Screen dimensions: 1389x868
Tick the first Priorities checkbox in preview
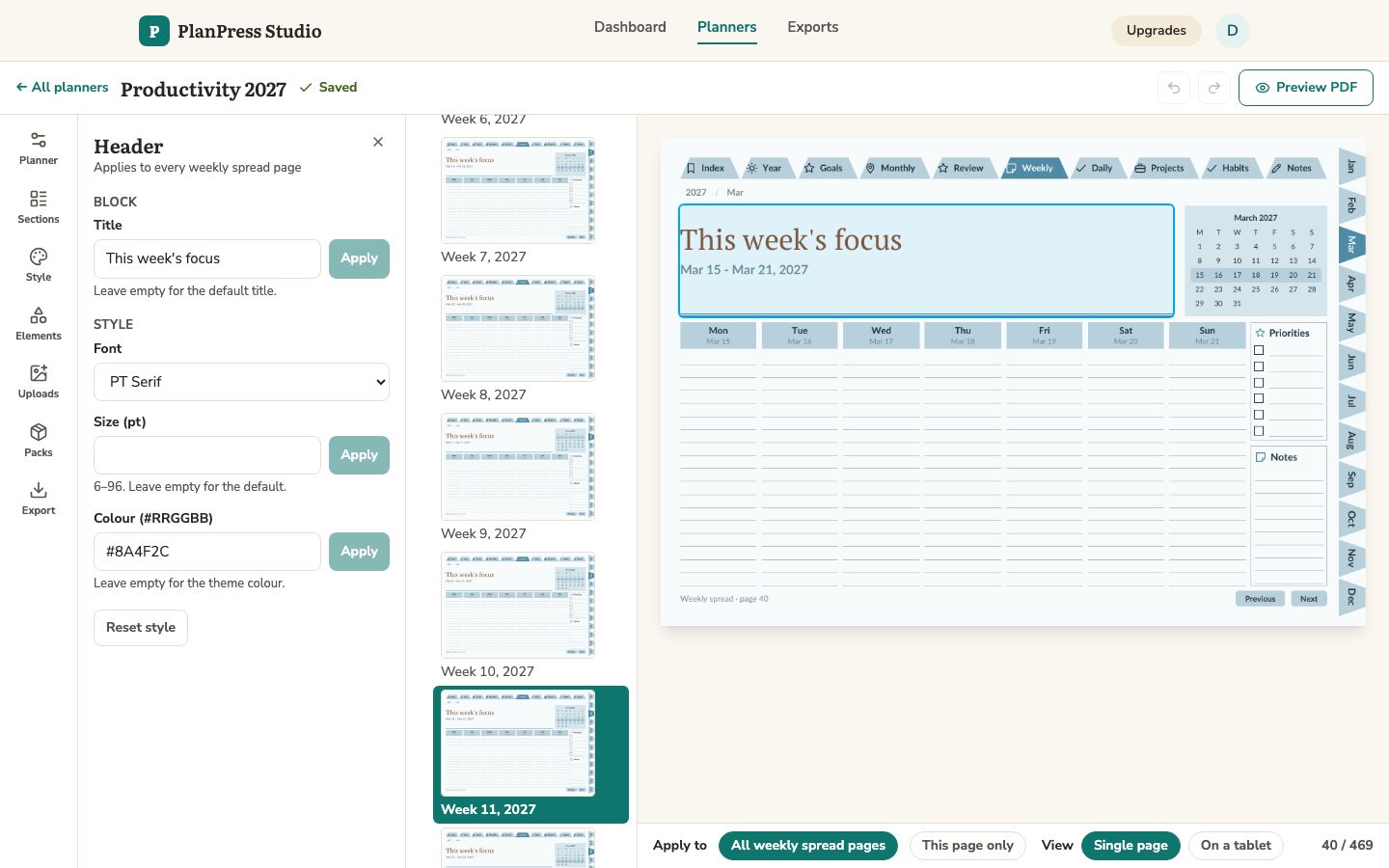coord(1259,350)
